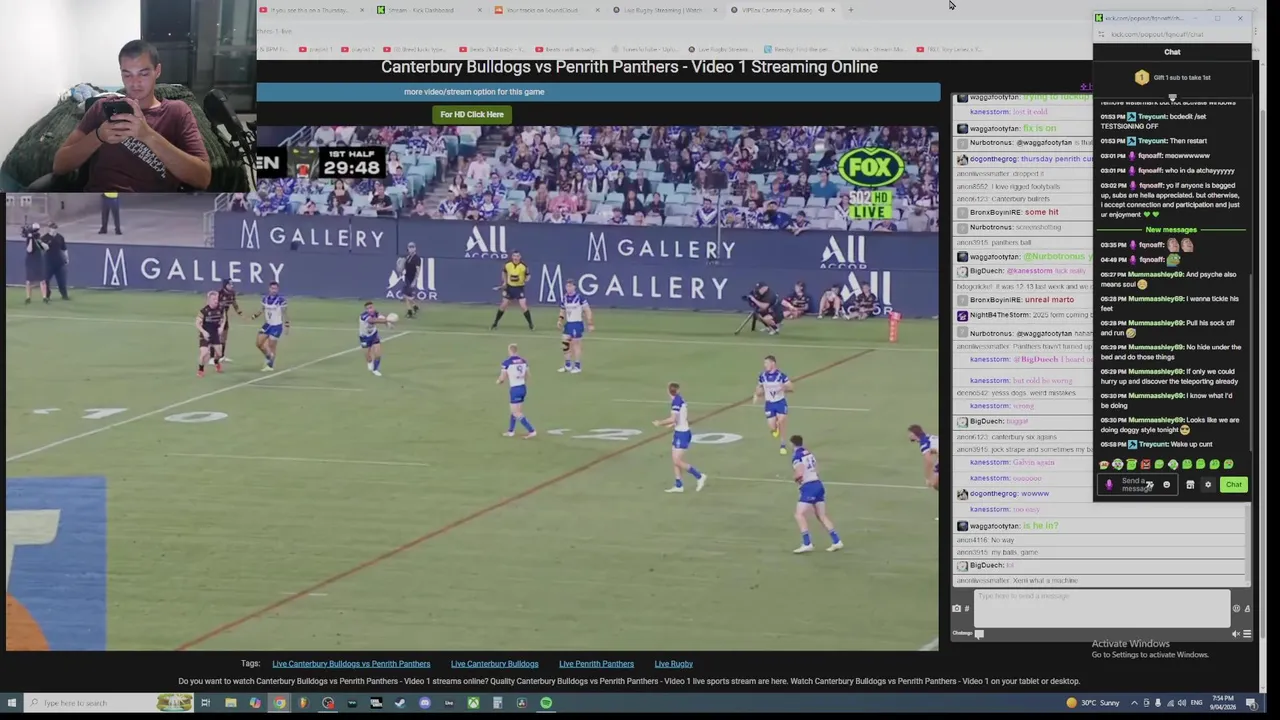Open a new browser tab with the plus button
The image size is (1280, 720).
[x=851, y=10]
